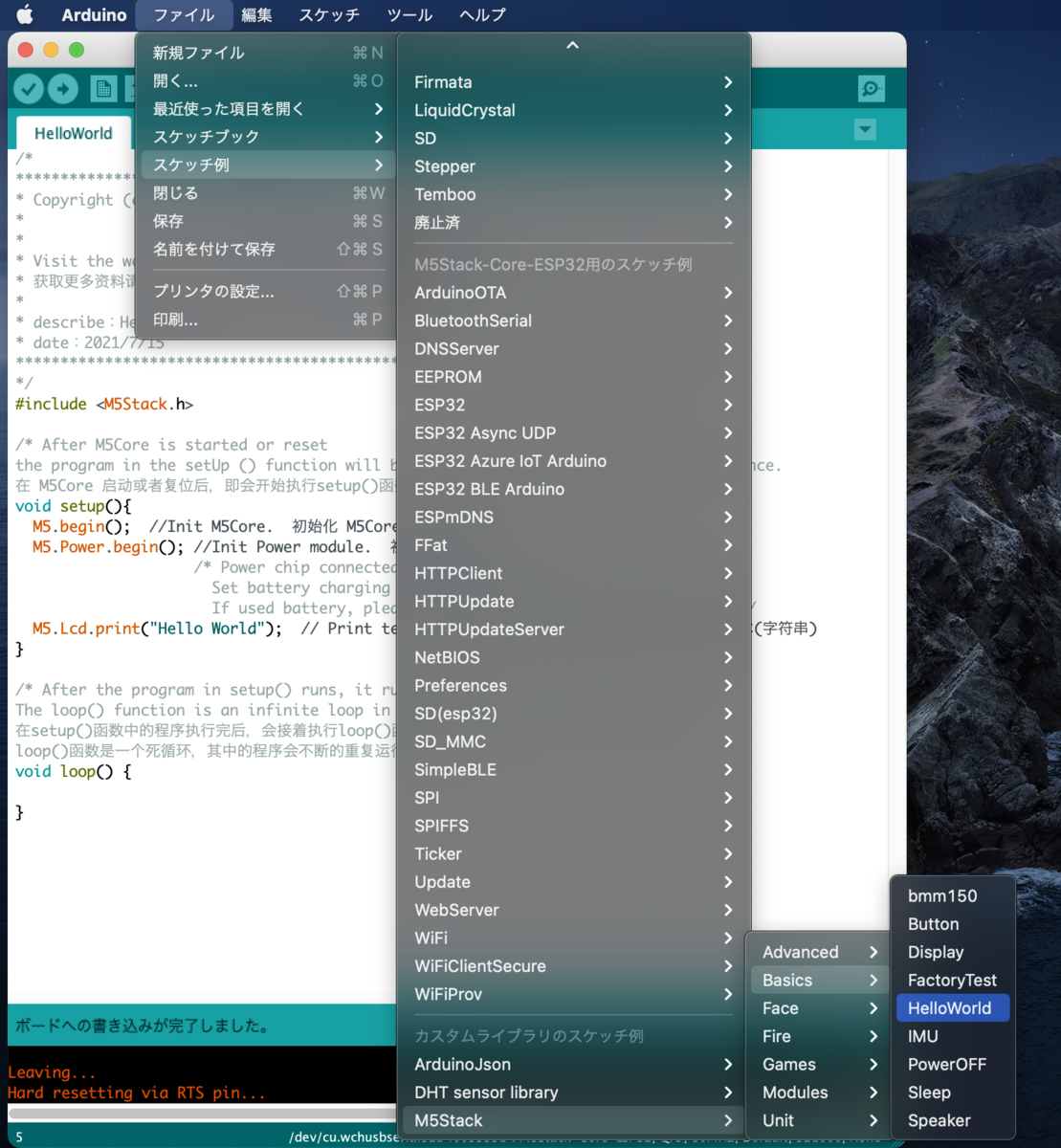1061x1148 pixels.
Task: Open the Face submenu
Action: (819, 1008)
